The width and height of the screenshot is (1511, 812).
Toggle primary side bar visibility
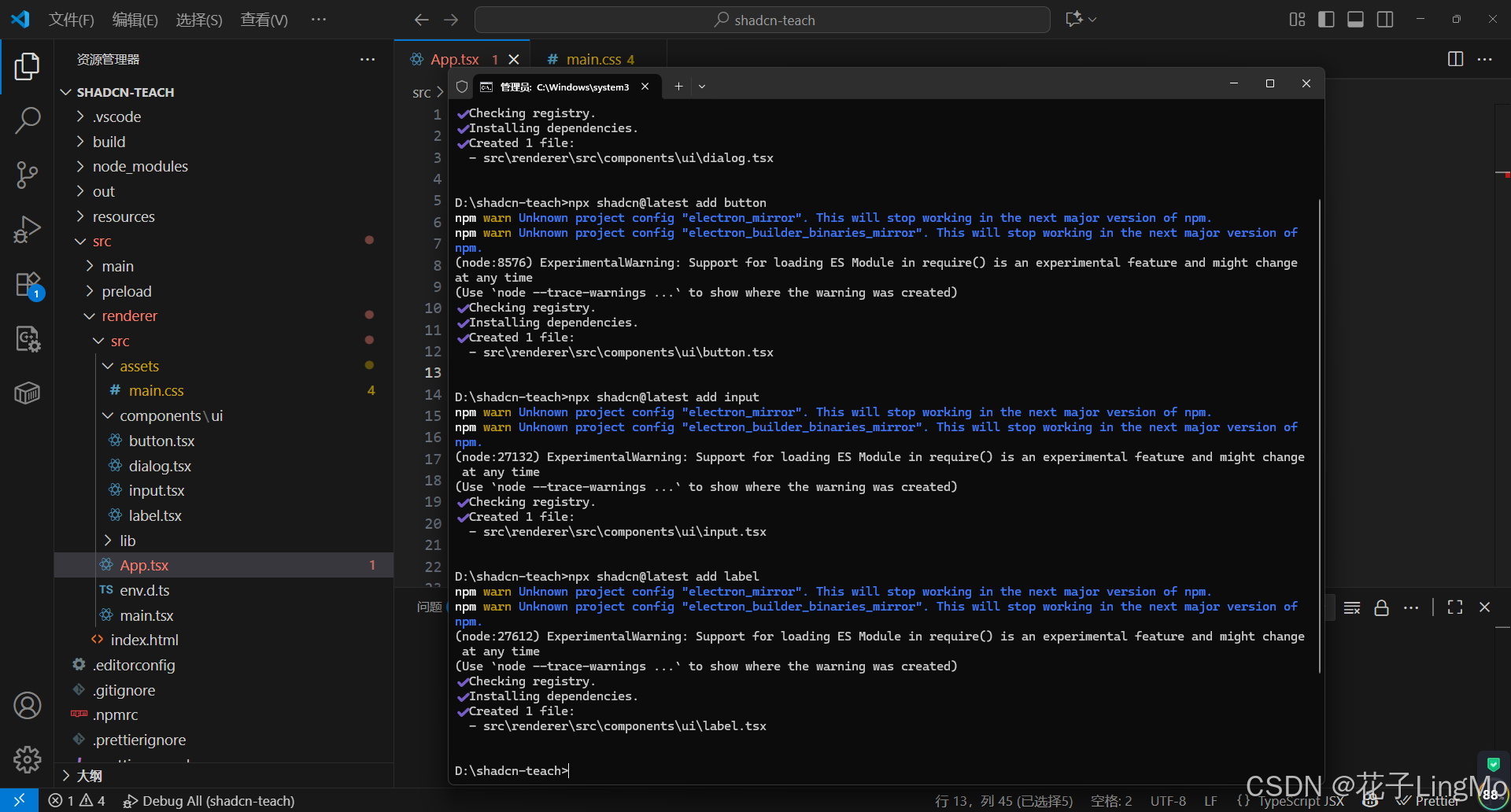[1326, 20]
